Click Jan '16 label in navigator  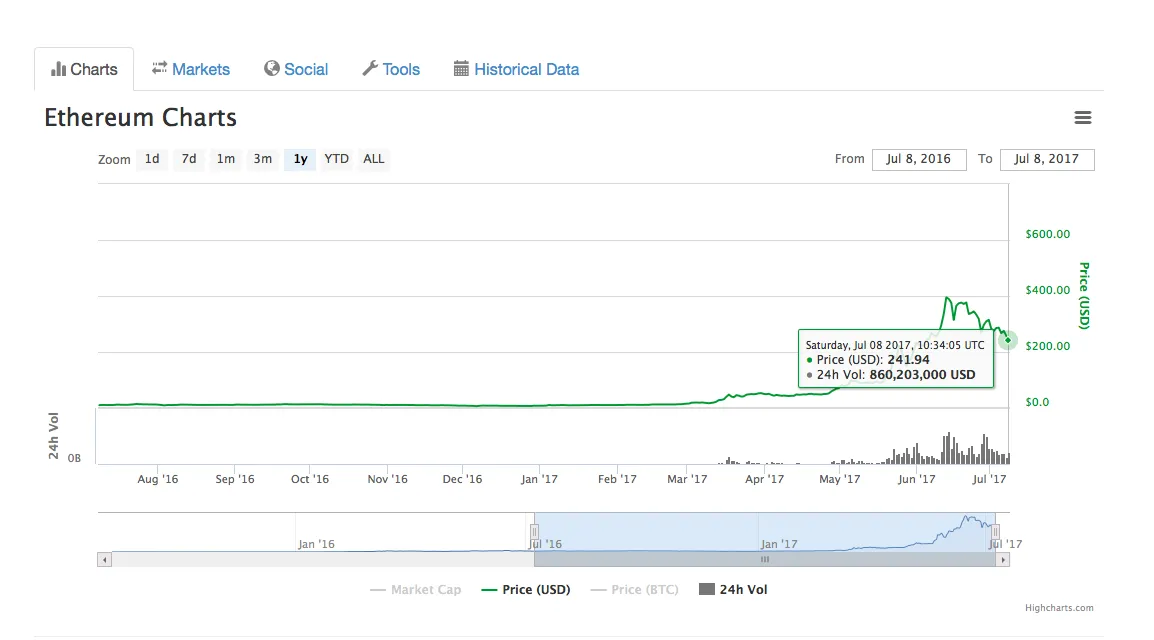(x=316, y=544)
